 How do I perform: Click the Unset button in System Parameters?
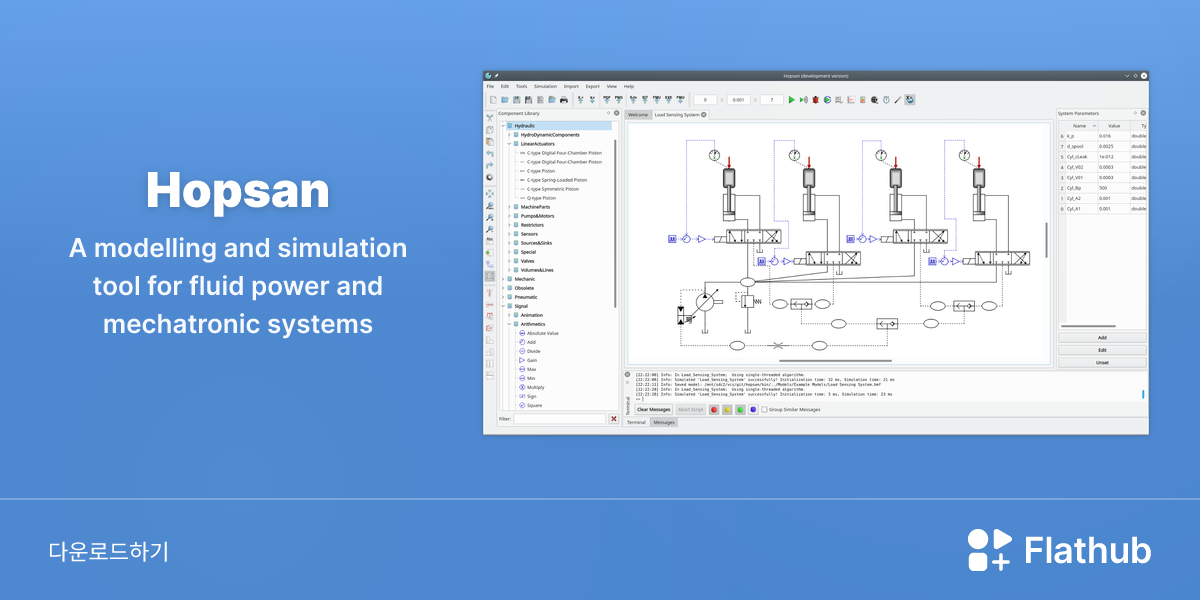click(1102, 362)
